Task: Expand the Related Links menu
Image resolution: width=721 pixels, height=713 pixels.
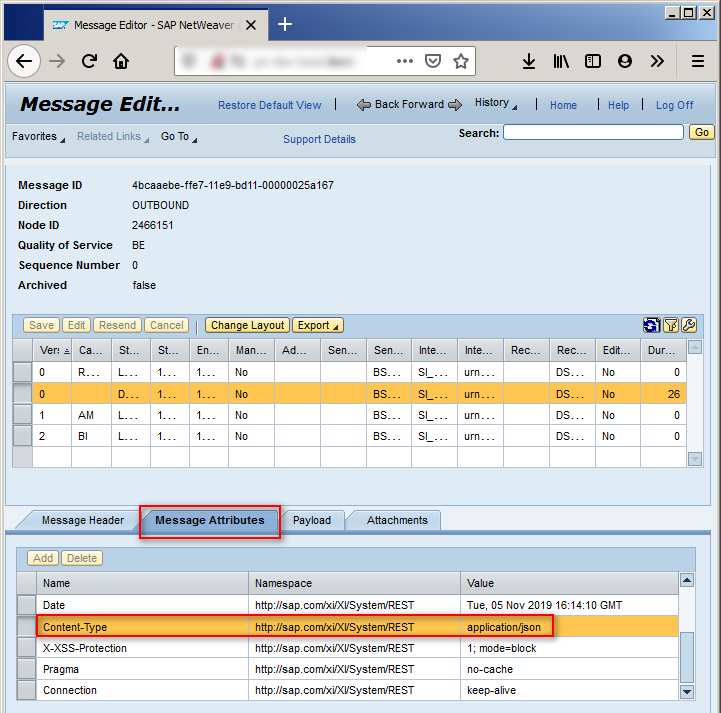Action: [113, 137]
